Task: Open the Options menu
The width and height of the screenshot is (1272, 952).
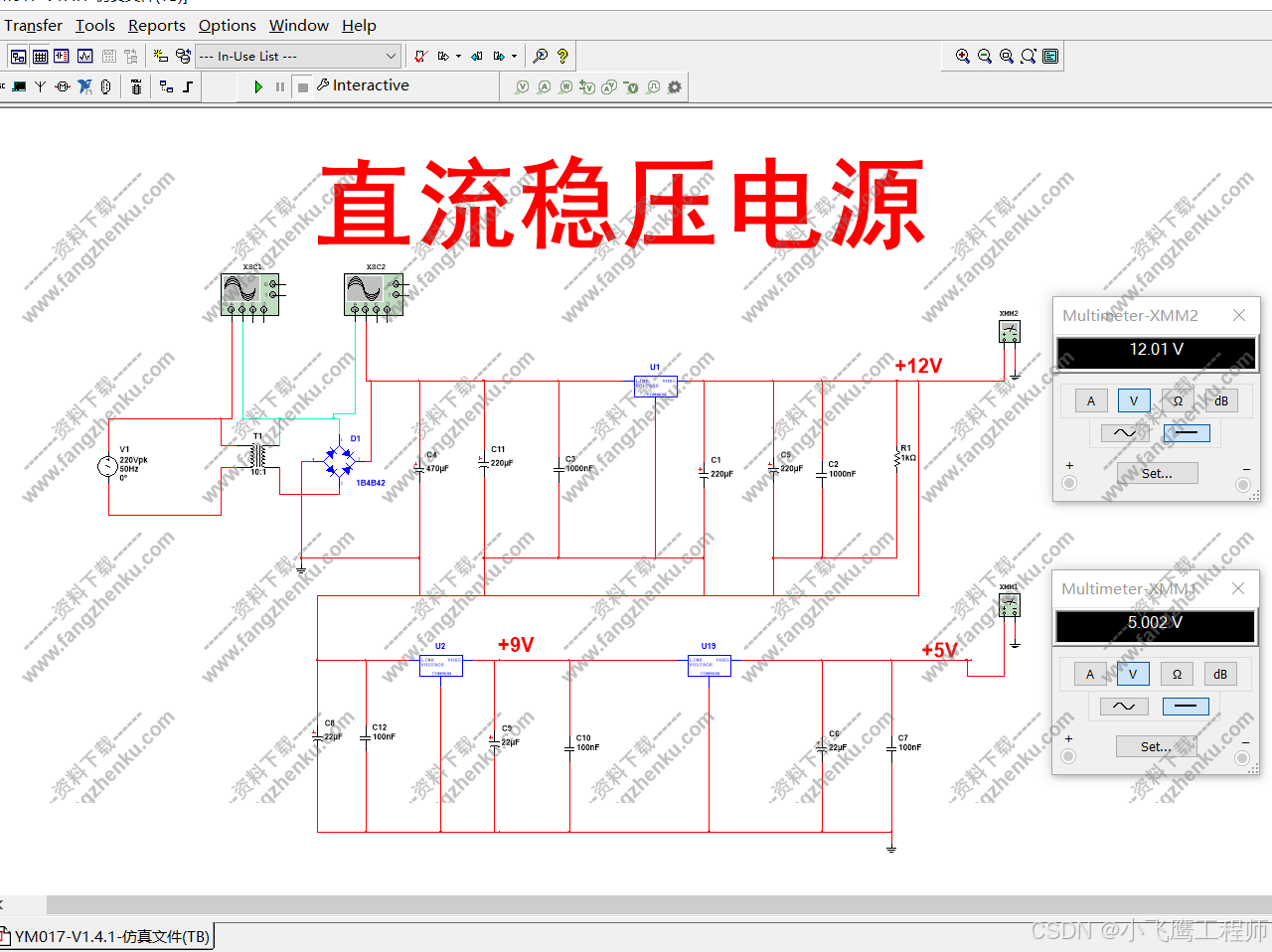Action: click(x=227, y=25)
